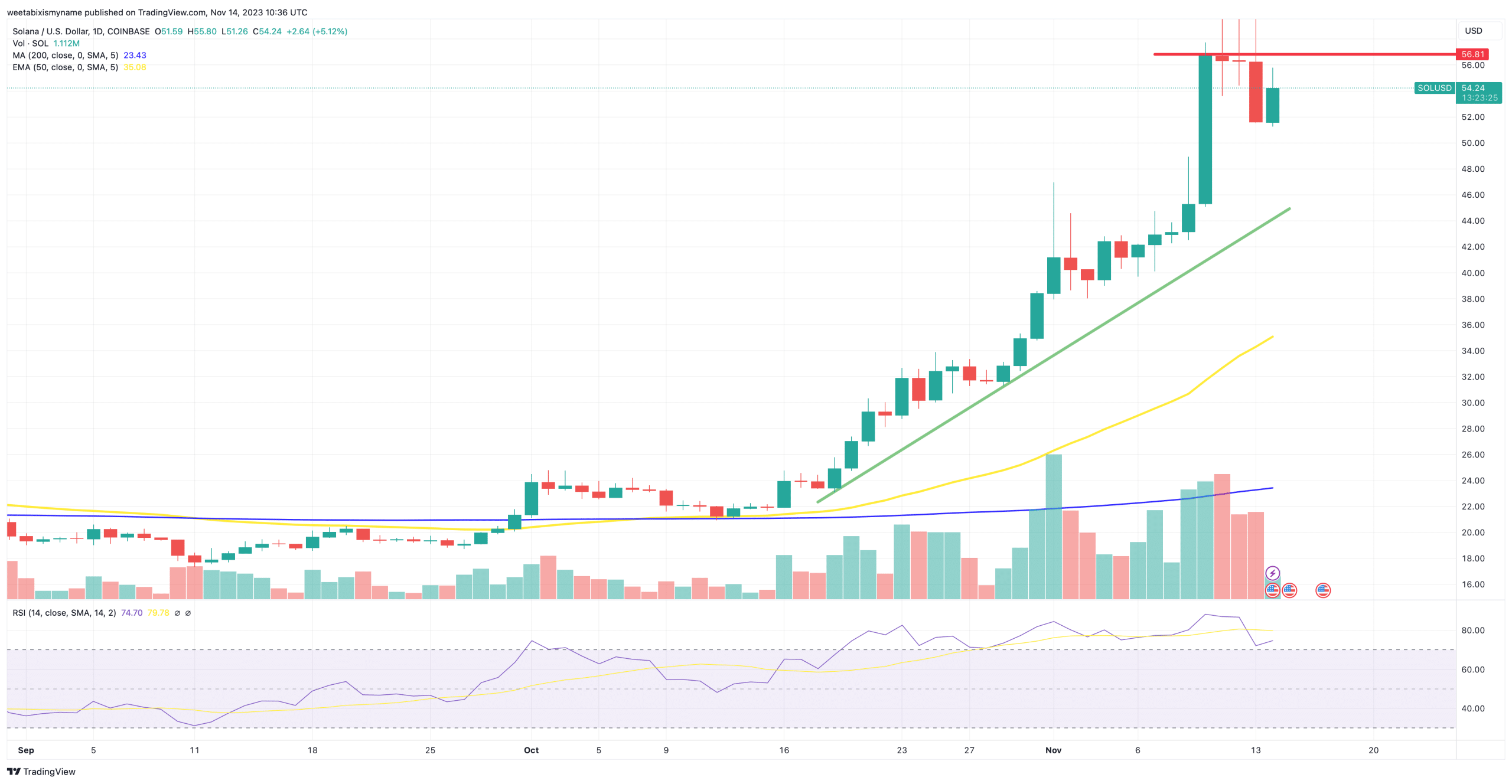
Task: Click the red 56.81 price label
Action: [1472, 54]
